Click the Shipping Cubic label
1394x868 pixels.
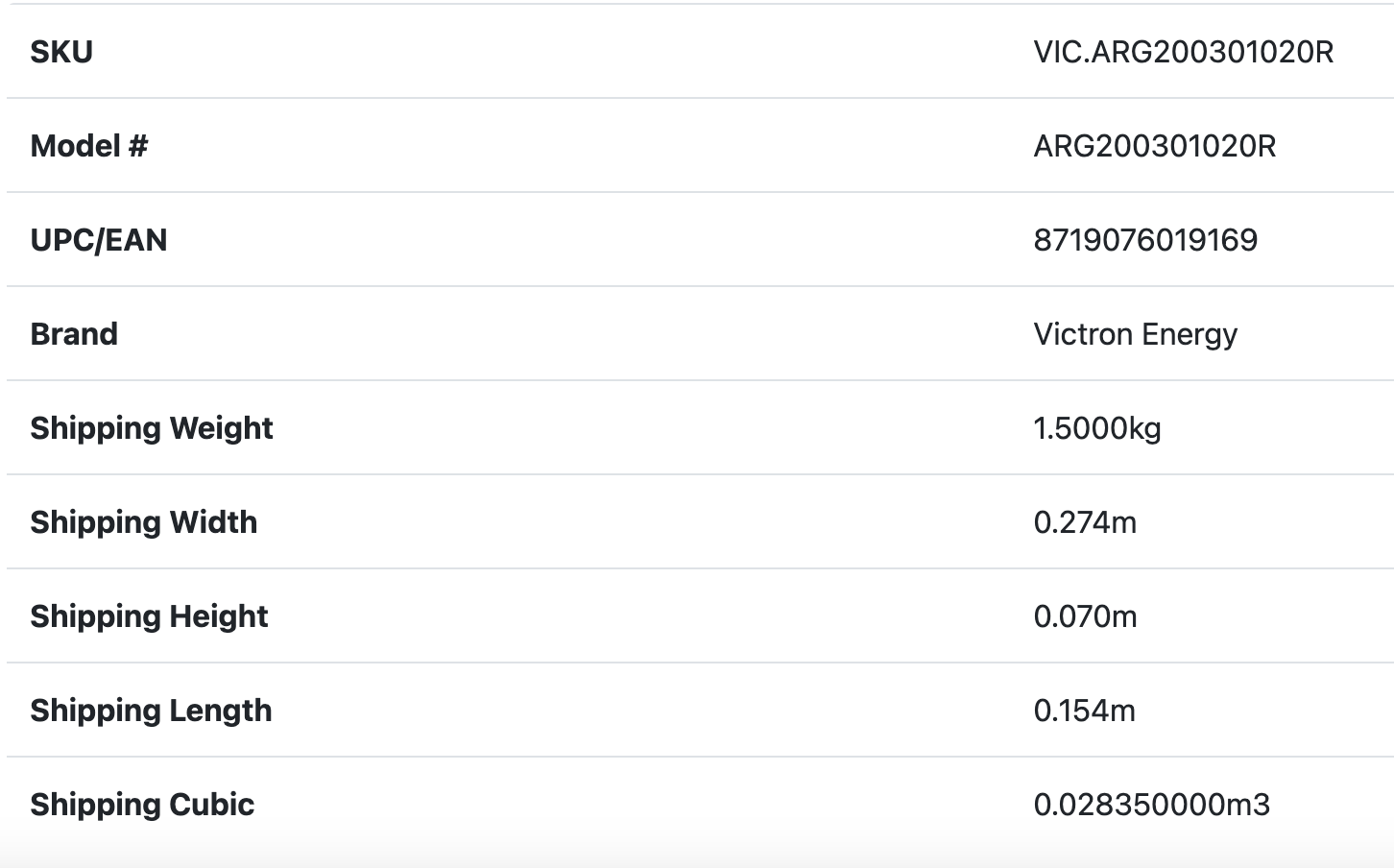pos(142,805)
